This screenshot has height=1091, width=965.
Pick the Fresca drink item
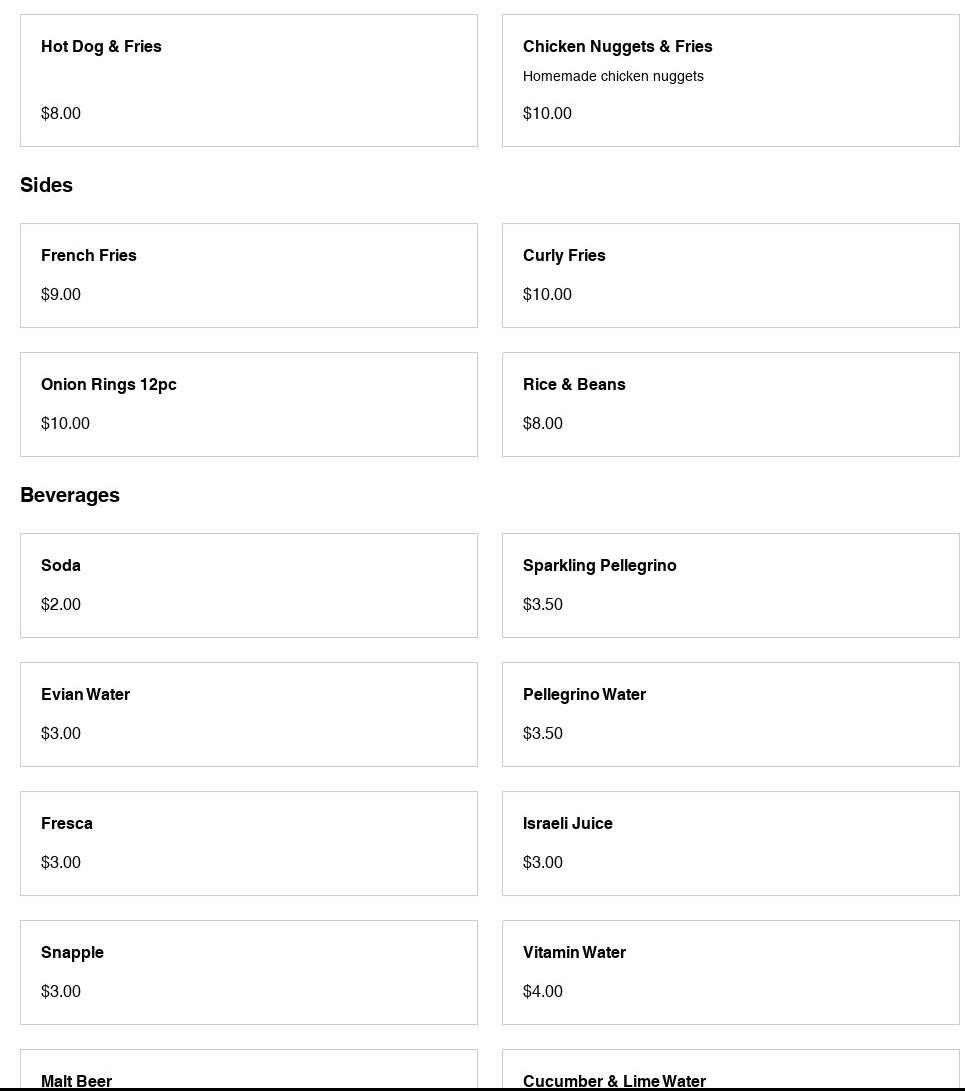[x=248, y=843]
